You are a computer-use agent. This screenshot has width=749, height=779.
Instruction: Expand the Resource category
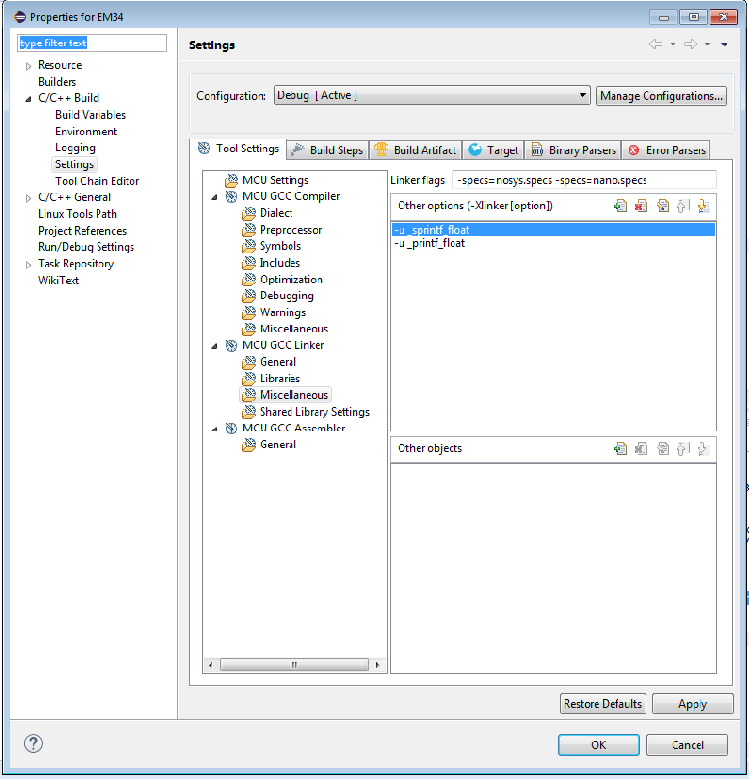pos(28,66)
